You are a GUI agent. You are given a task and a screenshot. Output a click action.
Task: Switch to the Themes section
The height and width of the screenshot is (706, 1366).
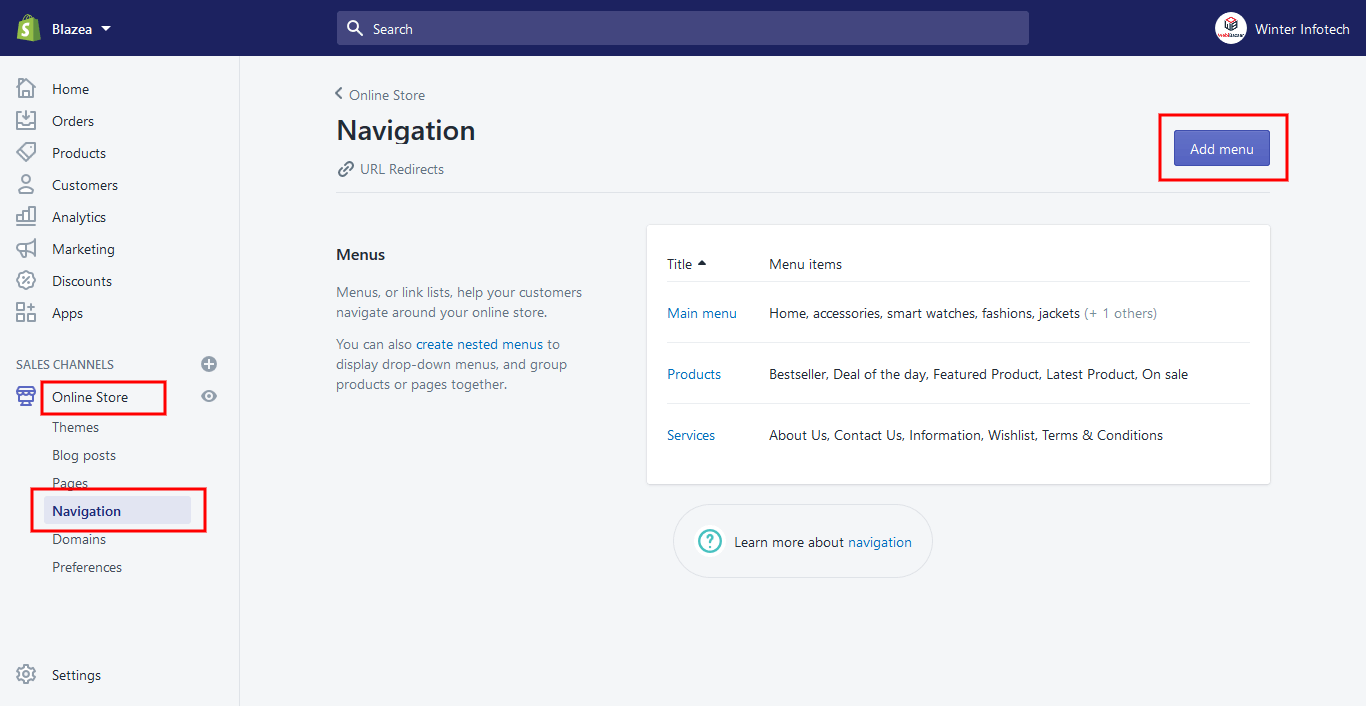coord(75,427)
